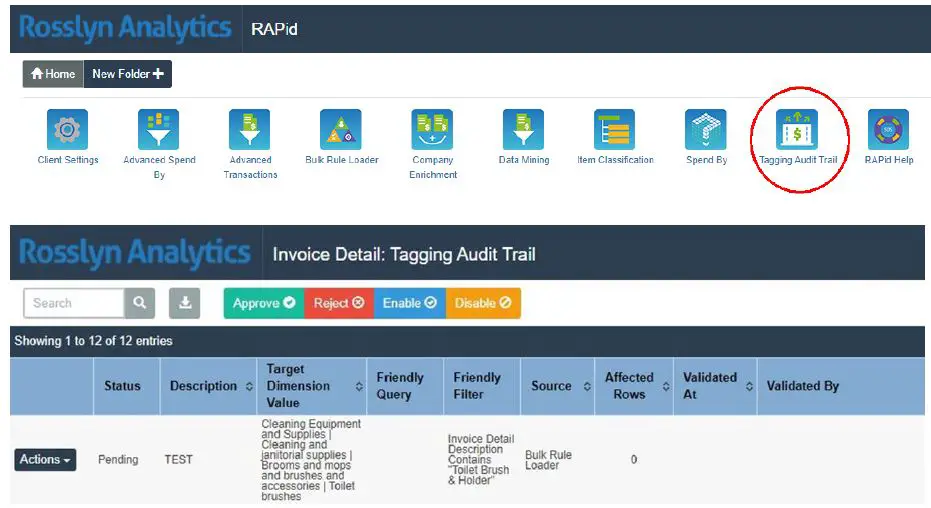931x508 pixels.
Task: Open the Bulk Rule Loader
Action: click(341, 129)
